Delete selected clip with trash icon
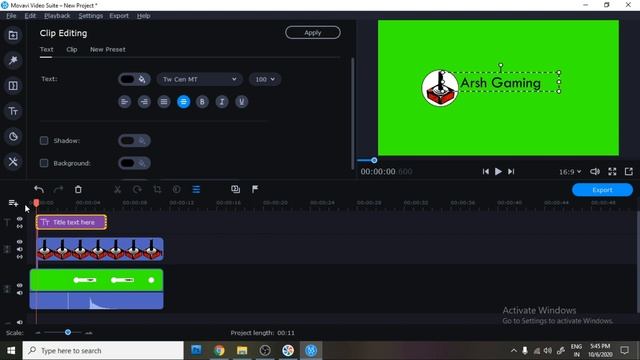 [78, 189]
